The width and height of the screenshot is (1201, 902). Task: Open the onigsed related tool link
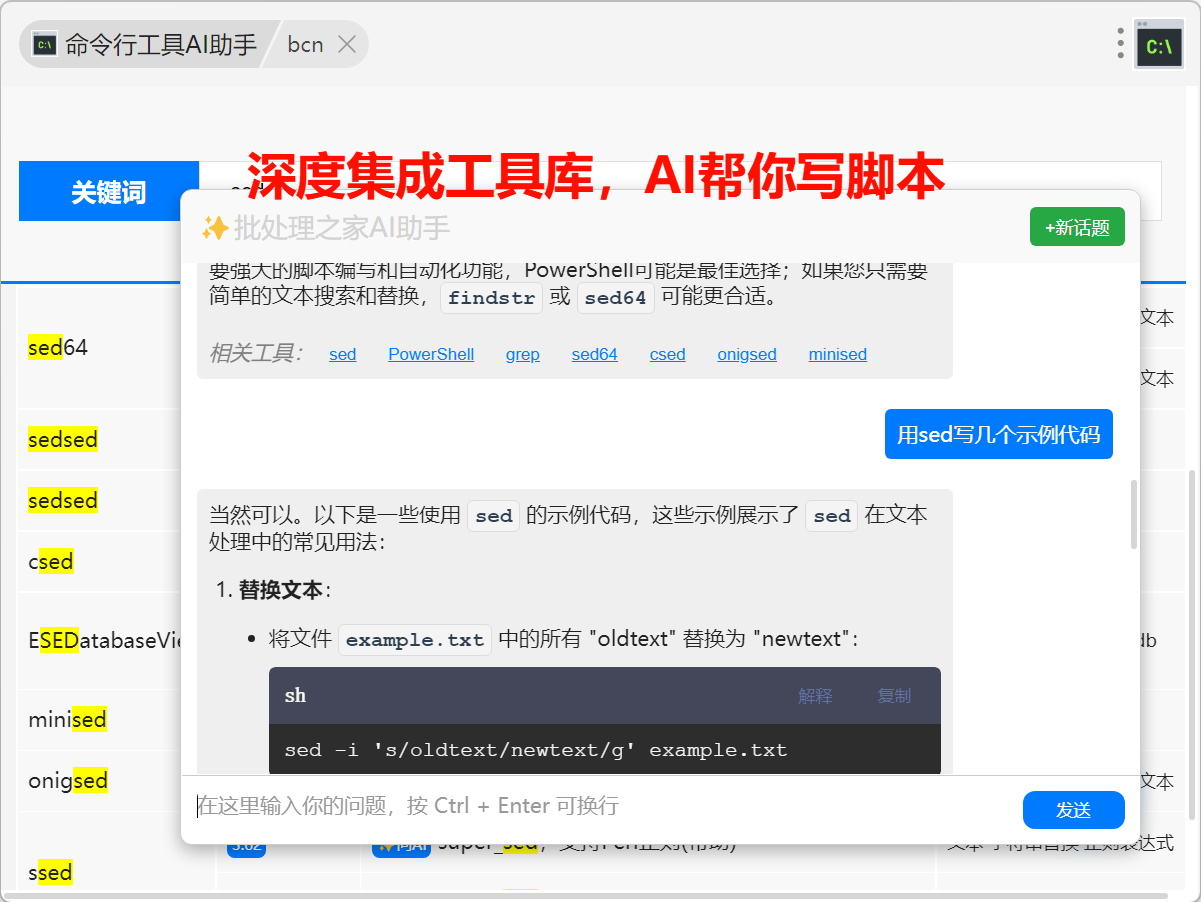[747, 354]
